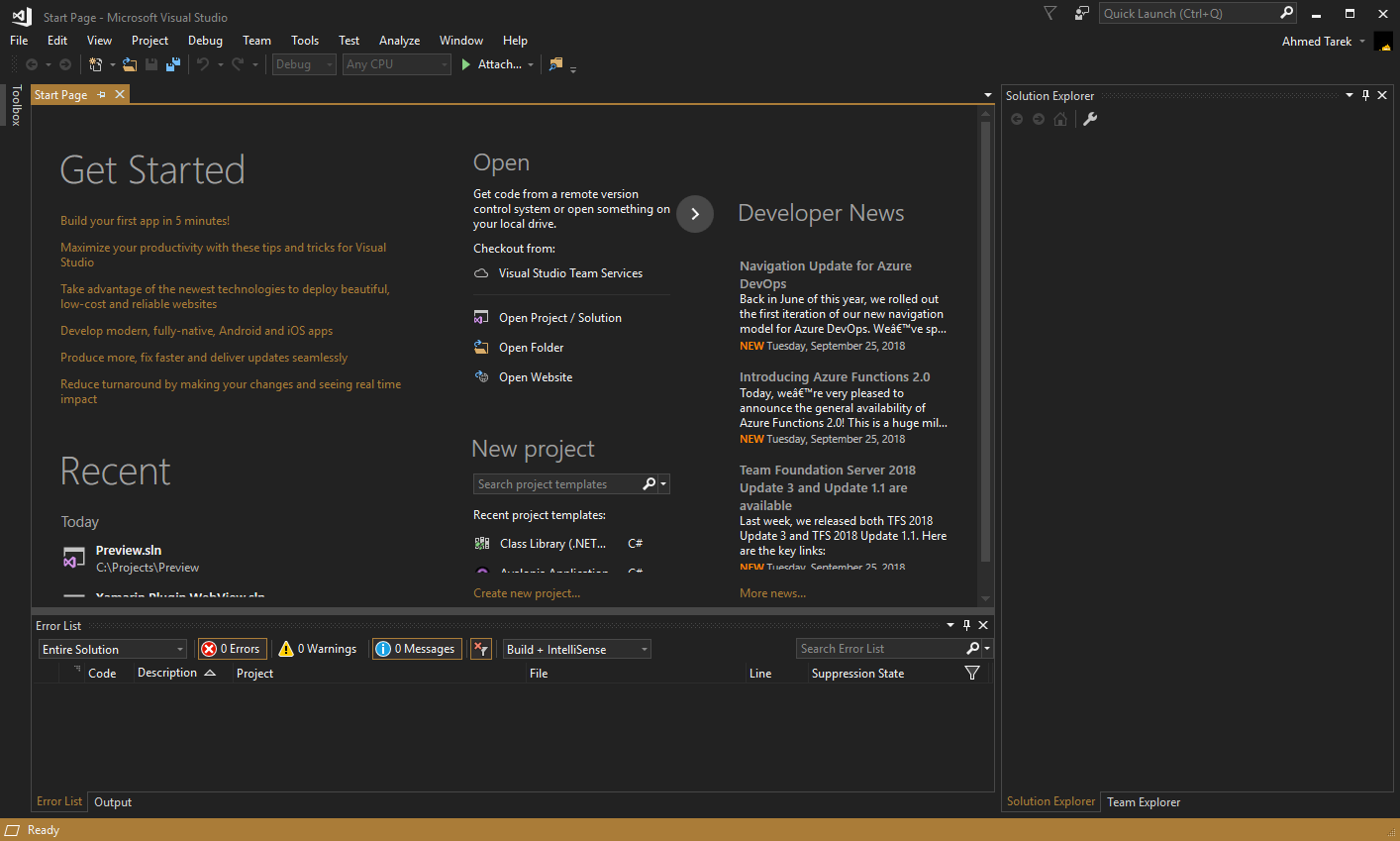Click the Visual Studio logo in title bar

point(22,17)
